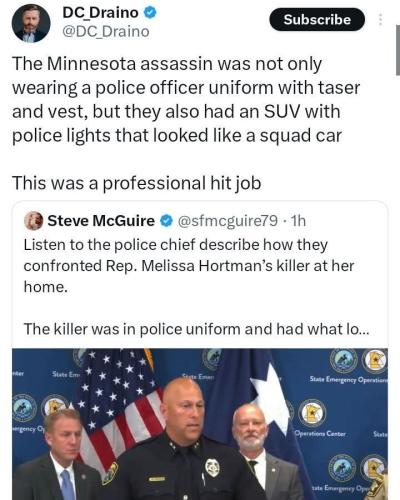Click Steve McGuire's verified checkmark badge
The width and height of the screenshot is (400, 500).
(x=166, y=221)
